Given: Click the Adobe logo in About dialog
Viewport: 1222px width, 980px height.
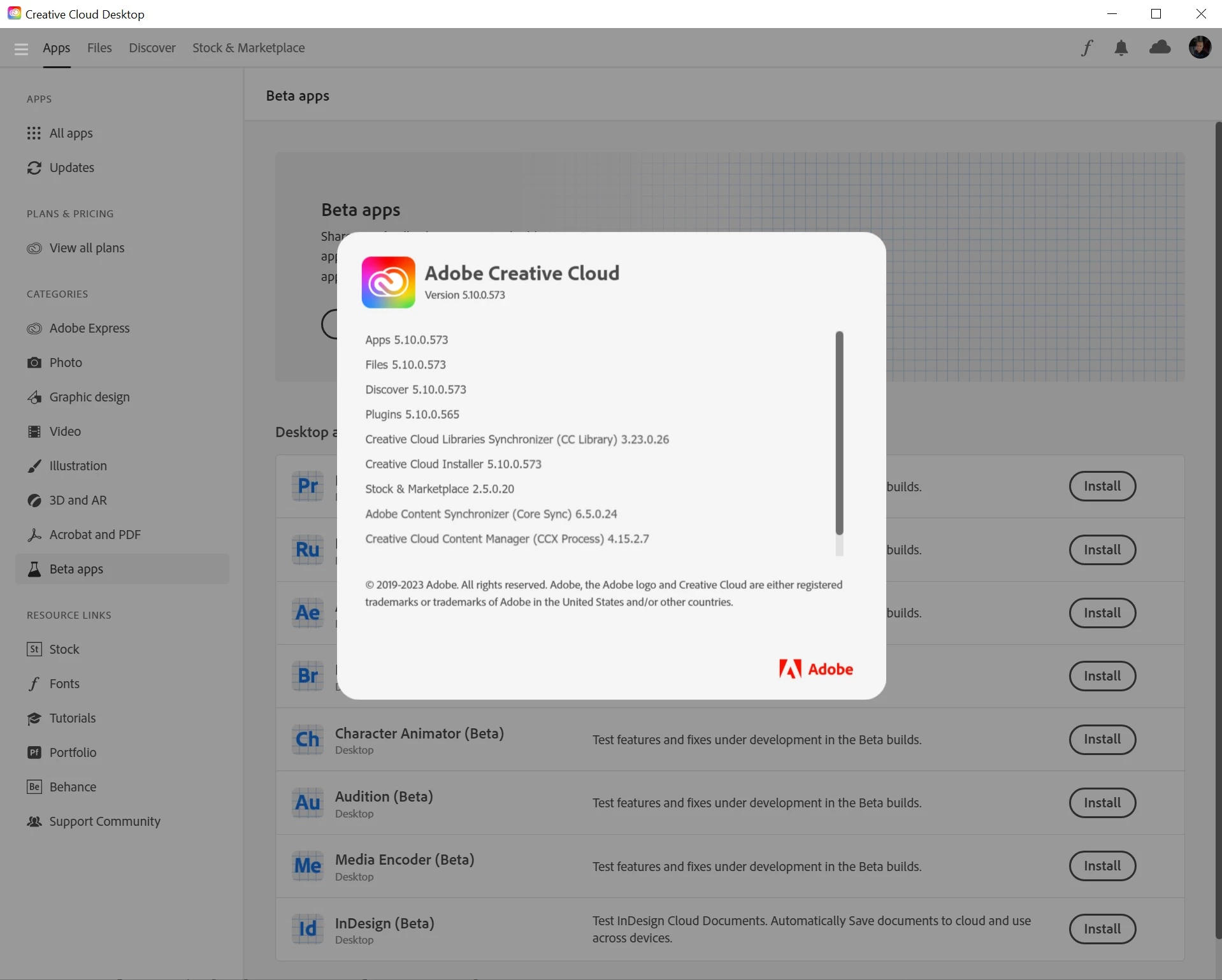Looking at the screenshot, I should (x=816, y=669).
